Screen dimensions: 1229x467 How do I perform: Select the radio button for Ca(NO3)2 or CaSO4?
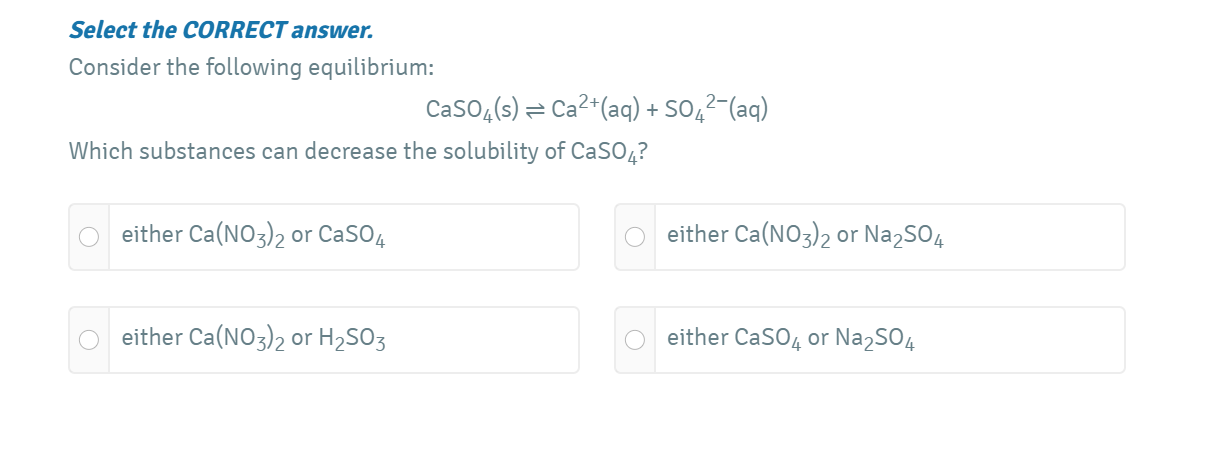[90, 237]
